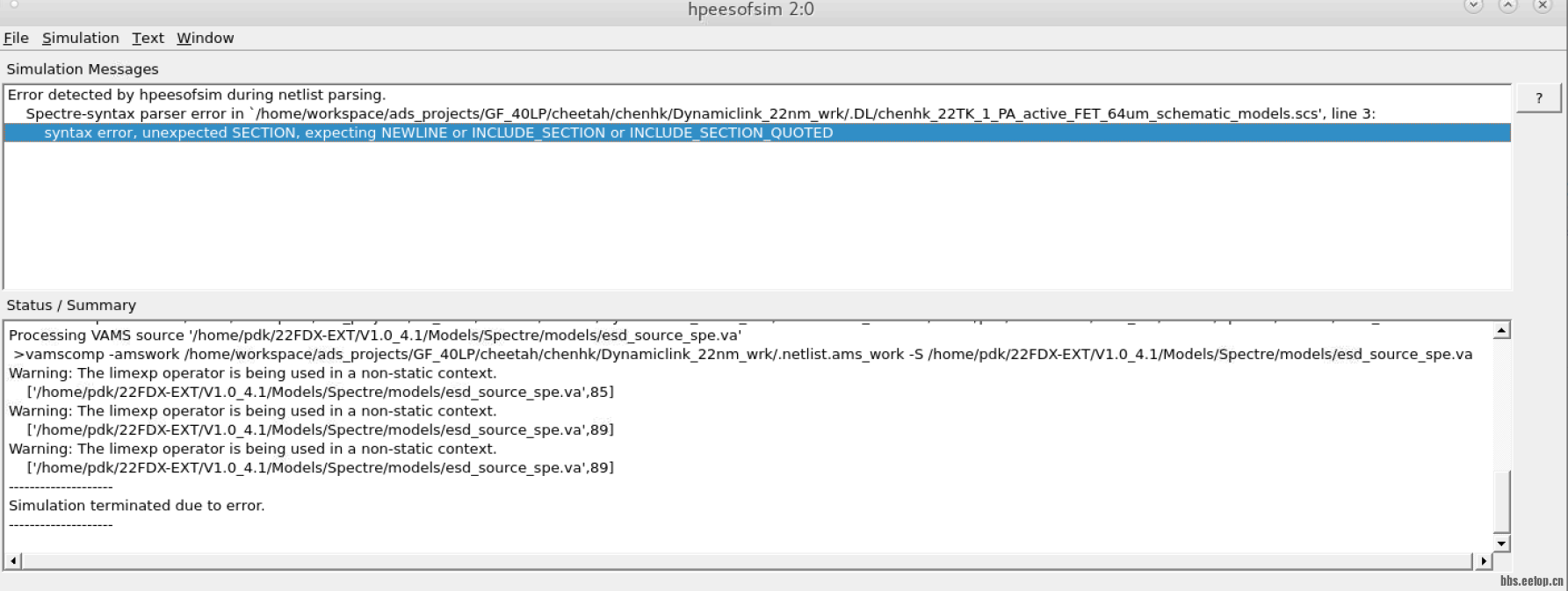The height and width of the screenshot is (591, 1568).
Task: Select the 'Error detected by hpeesofsim' line
Action: click(x=197, y=95)
